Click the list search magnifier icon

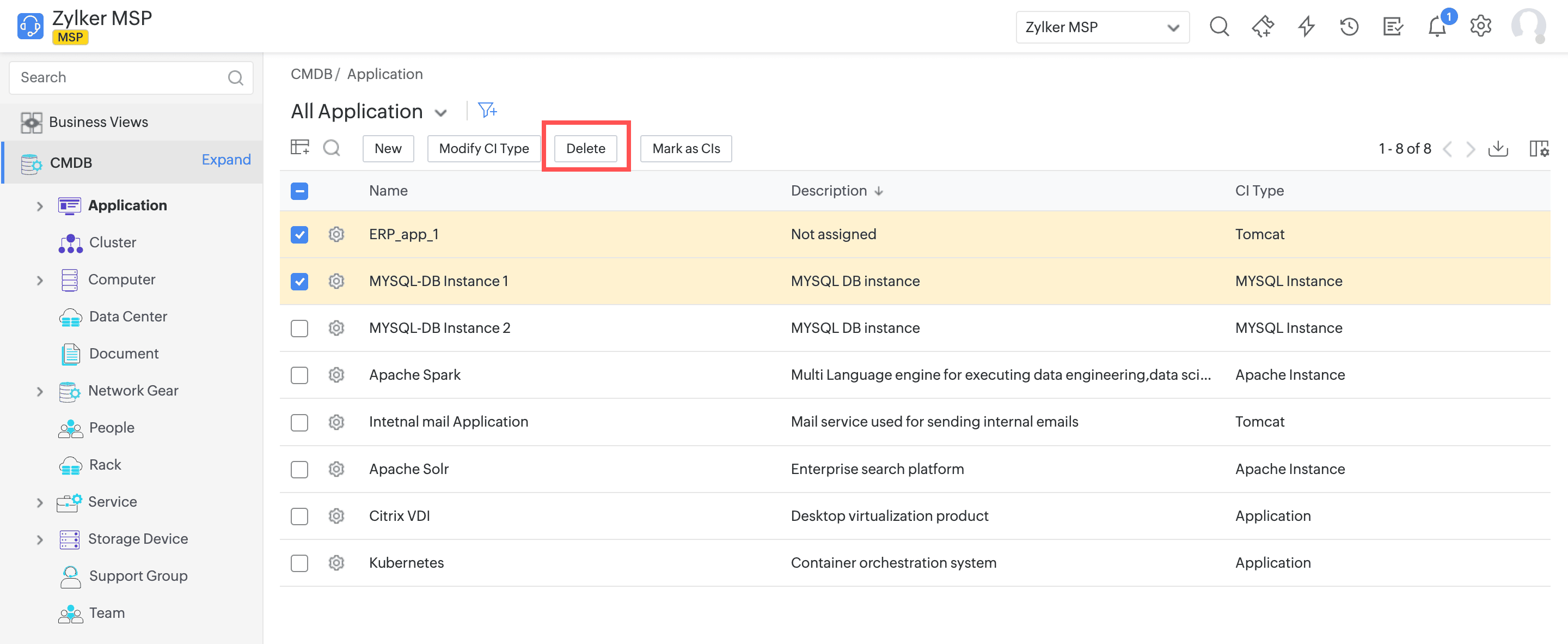coord(332,148)
